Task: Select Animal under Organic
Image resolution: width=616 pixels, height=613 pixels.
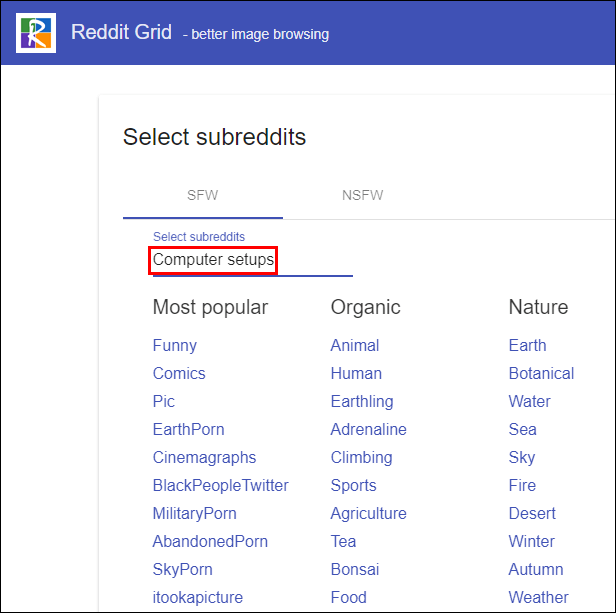Action: (355, 346)
